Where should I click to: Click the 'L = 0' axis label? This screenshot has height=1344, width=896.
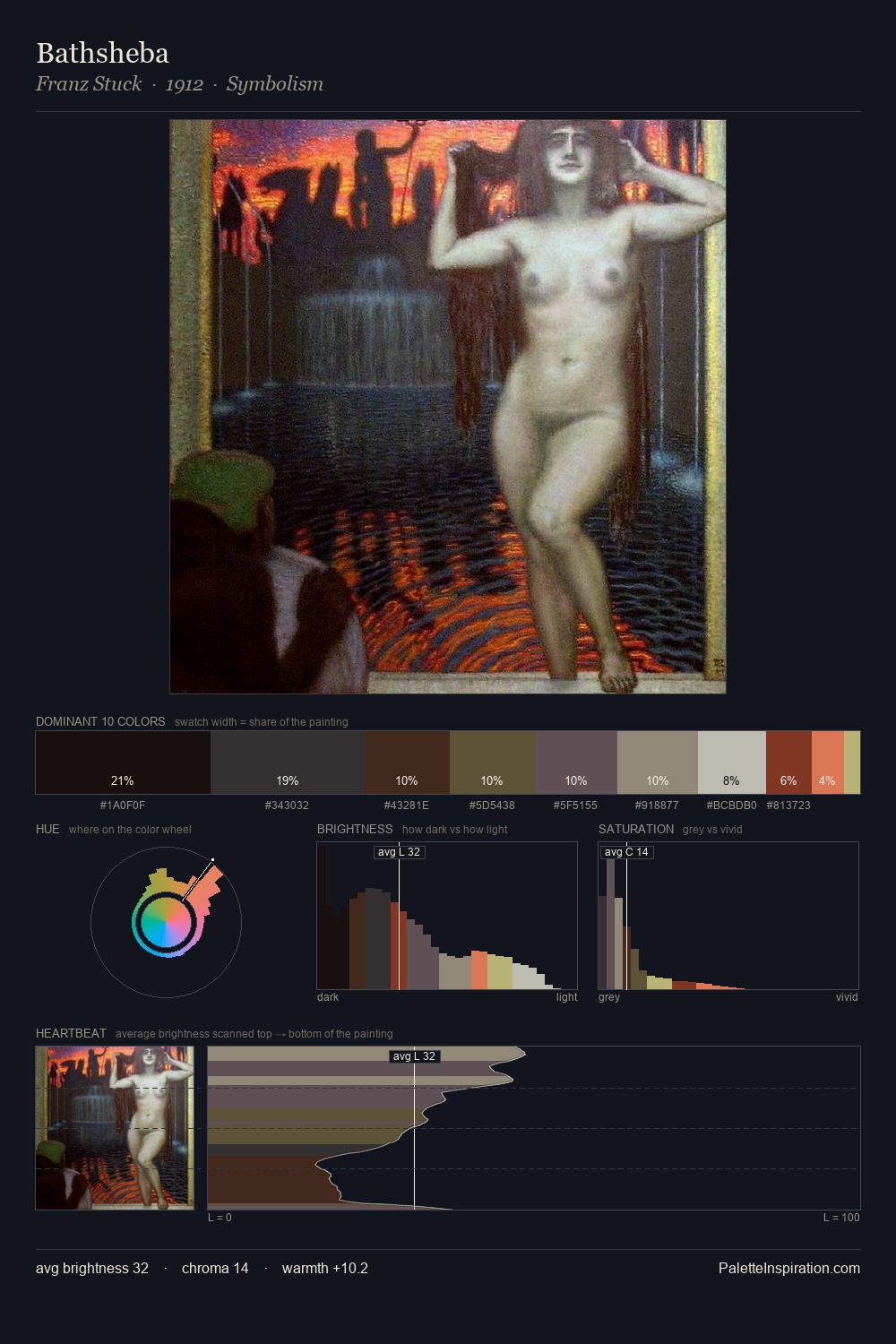(220, 1218)
